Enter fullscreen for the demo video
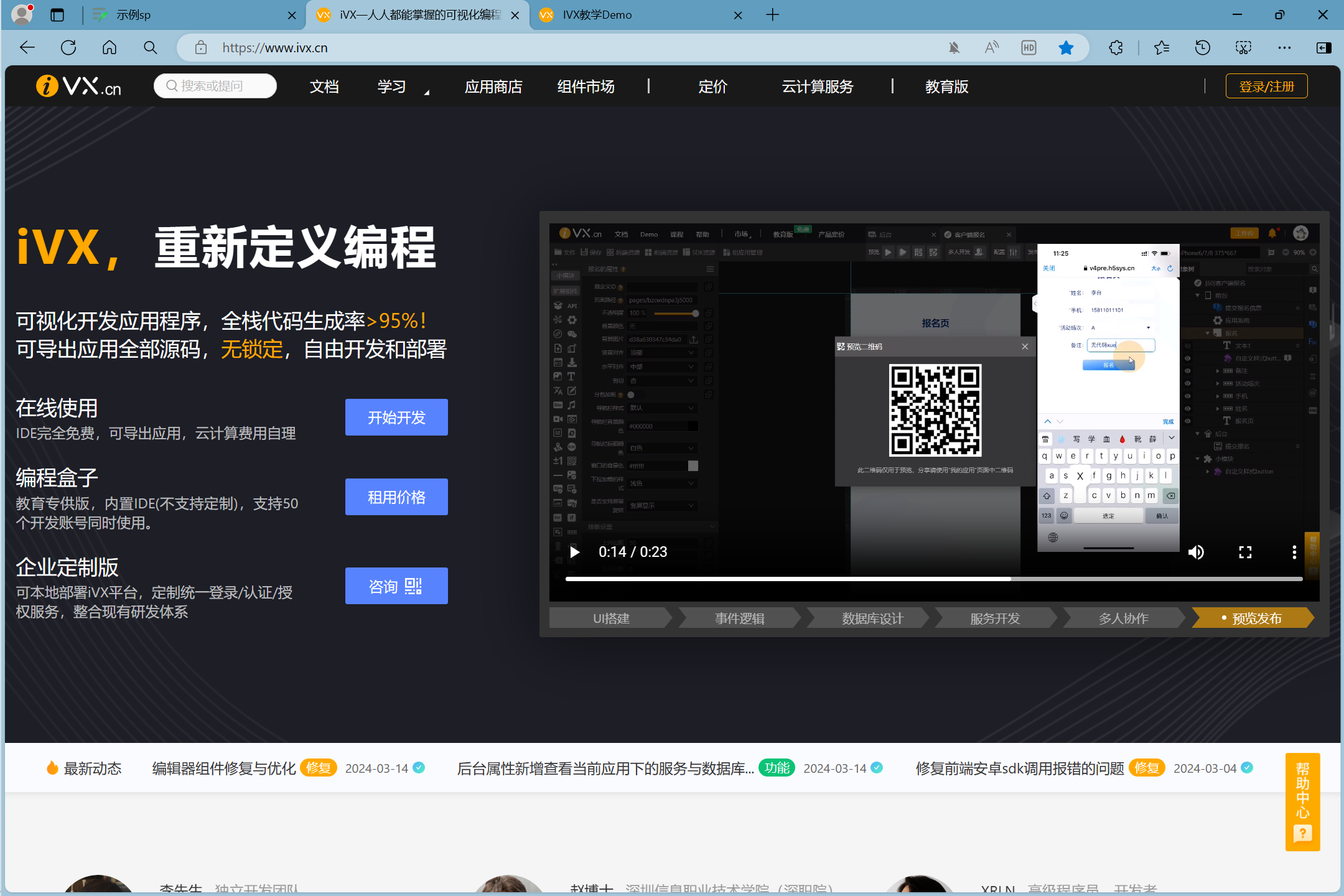Image resolution: width=1344 pixels, height=896 pixels. pos(1245,553)
